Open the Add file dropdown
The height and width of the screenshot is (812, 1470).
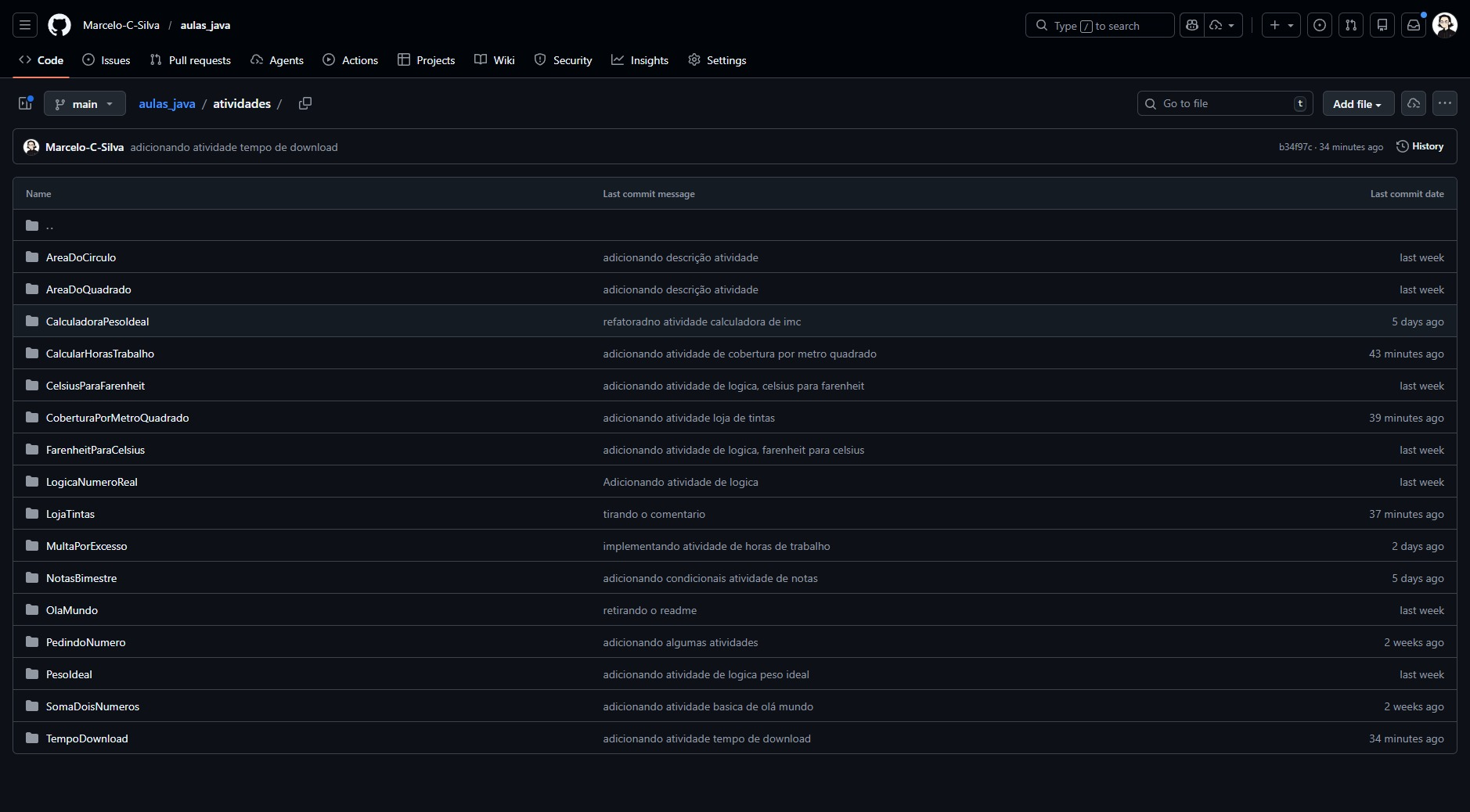coord(1357,103)
